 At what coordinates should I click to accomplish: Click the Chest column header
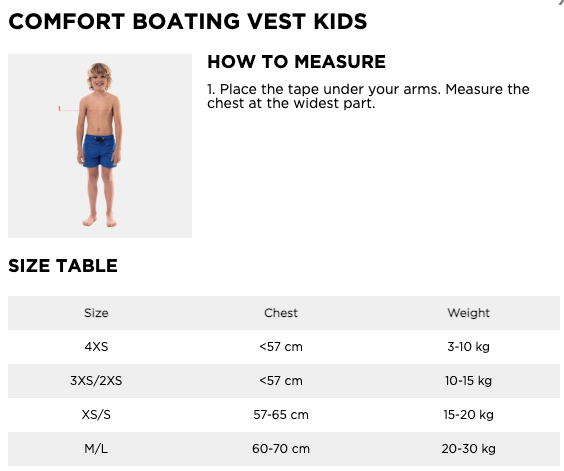tap(281, 313)
